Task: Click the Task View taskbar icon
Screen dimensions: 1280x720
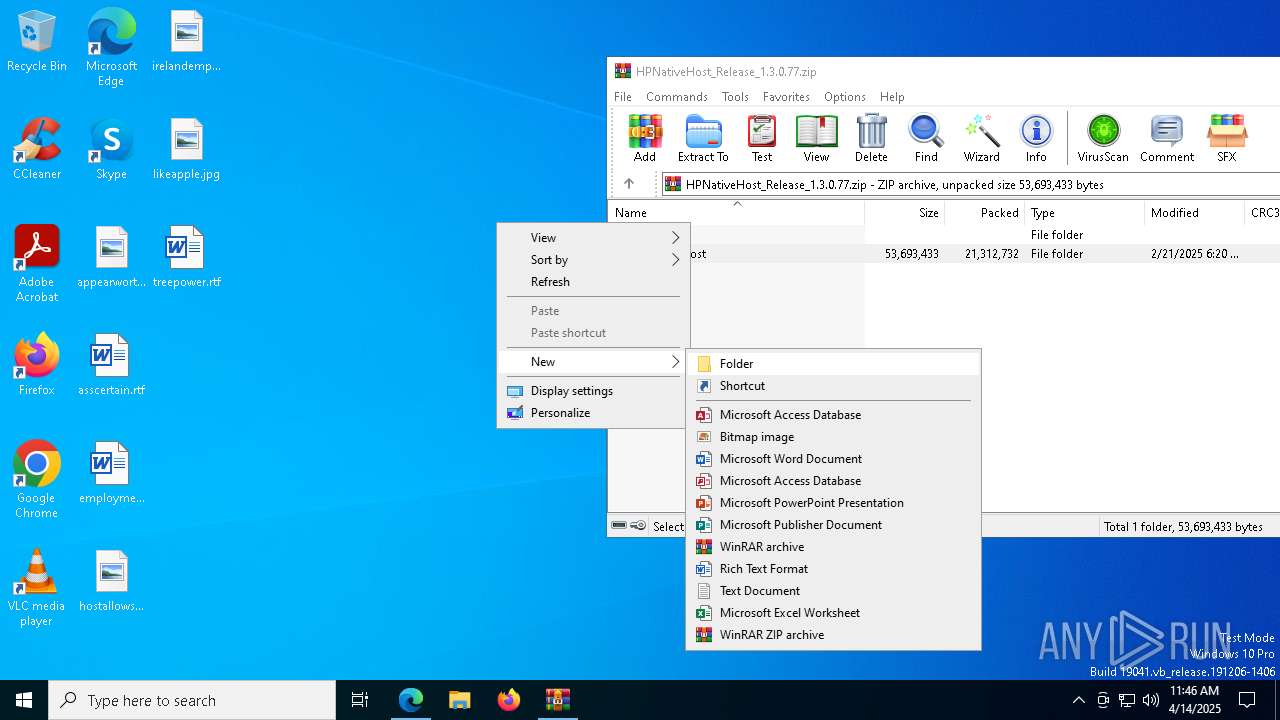Action: pyautogui.click(x=360, y=700)
